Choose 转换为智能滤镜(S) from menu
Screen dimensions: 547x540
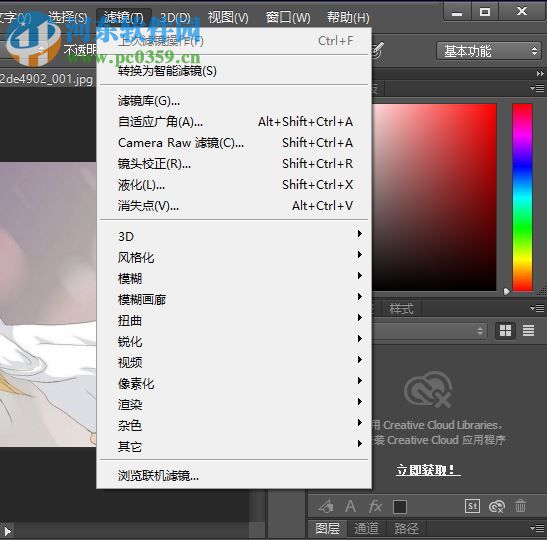(x=234, y=71)
